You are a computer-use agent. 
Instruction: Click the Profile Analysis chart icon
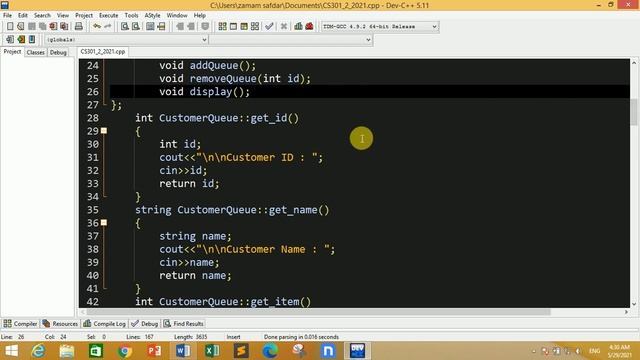(x=298, y=27)
